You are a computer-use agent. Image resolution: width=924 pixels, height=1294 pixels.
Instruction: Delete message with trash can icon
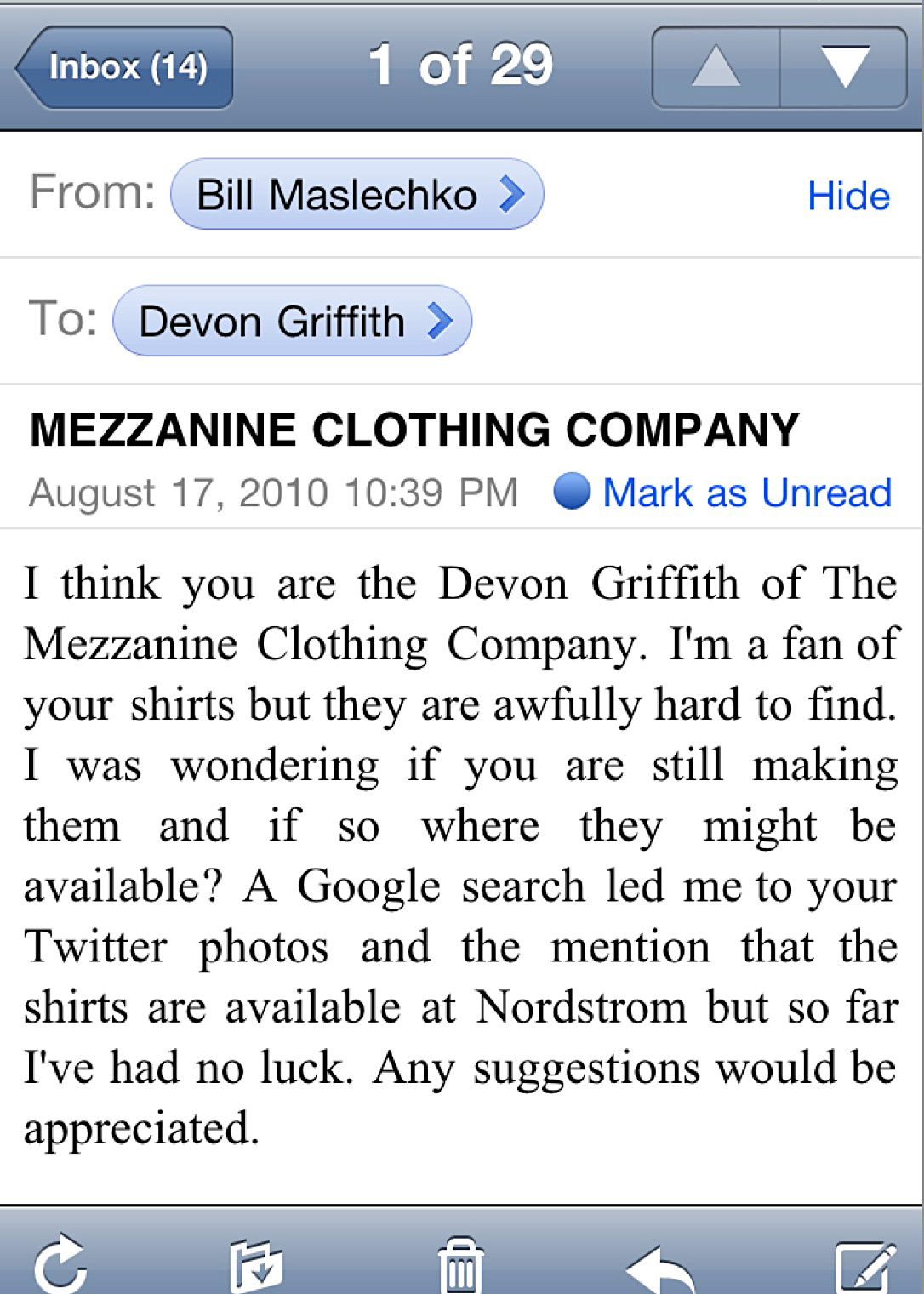[x=460, y=1265]
